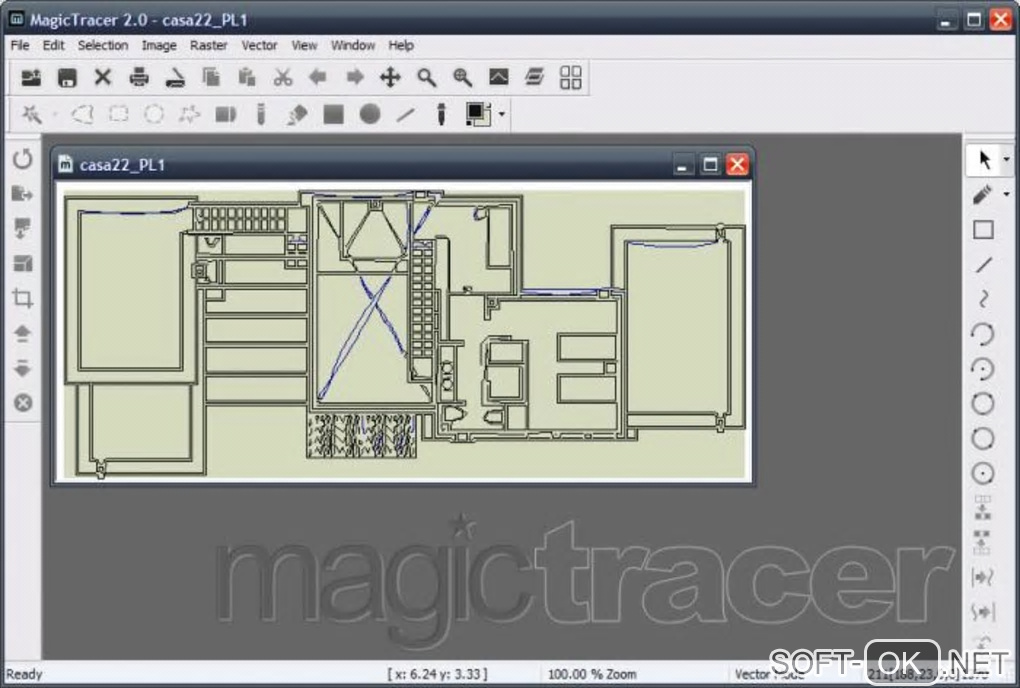Click the floor plan drawing canvas

click(404, 332)
